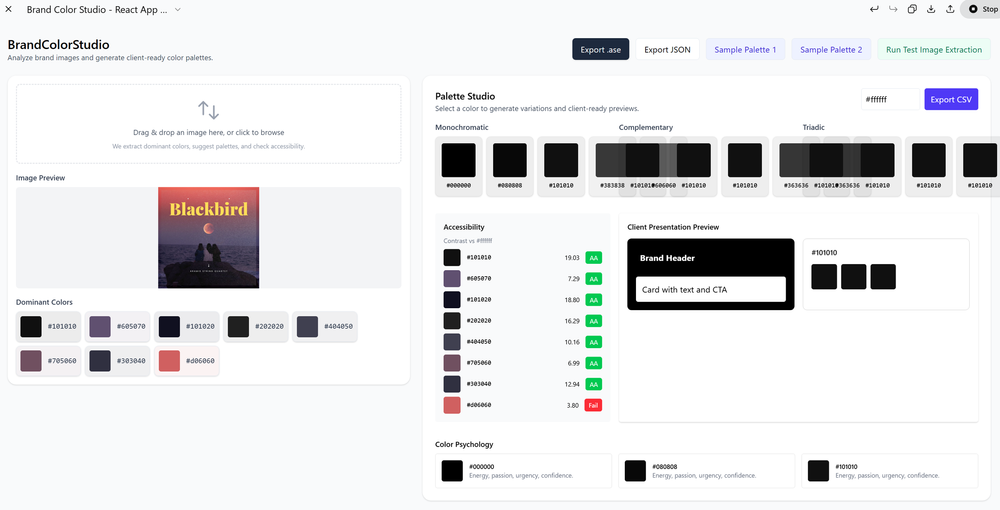1000x510 pixels.
Task: Open the app title dropdown chevron
Action: 178,10
